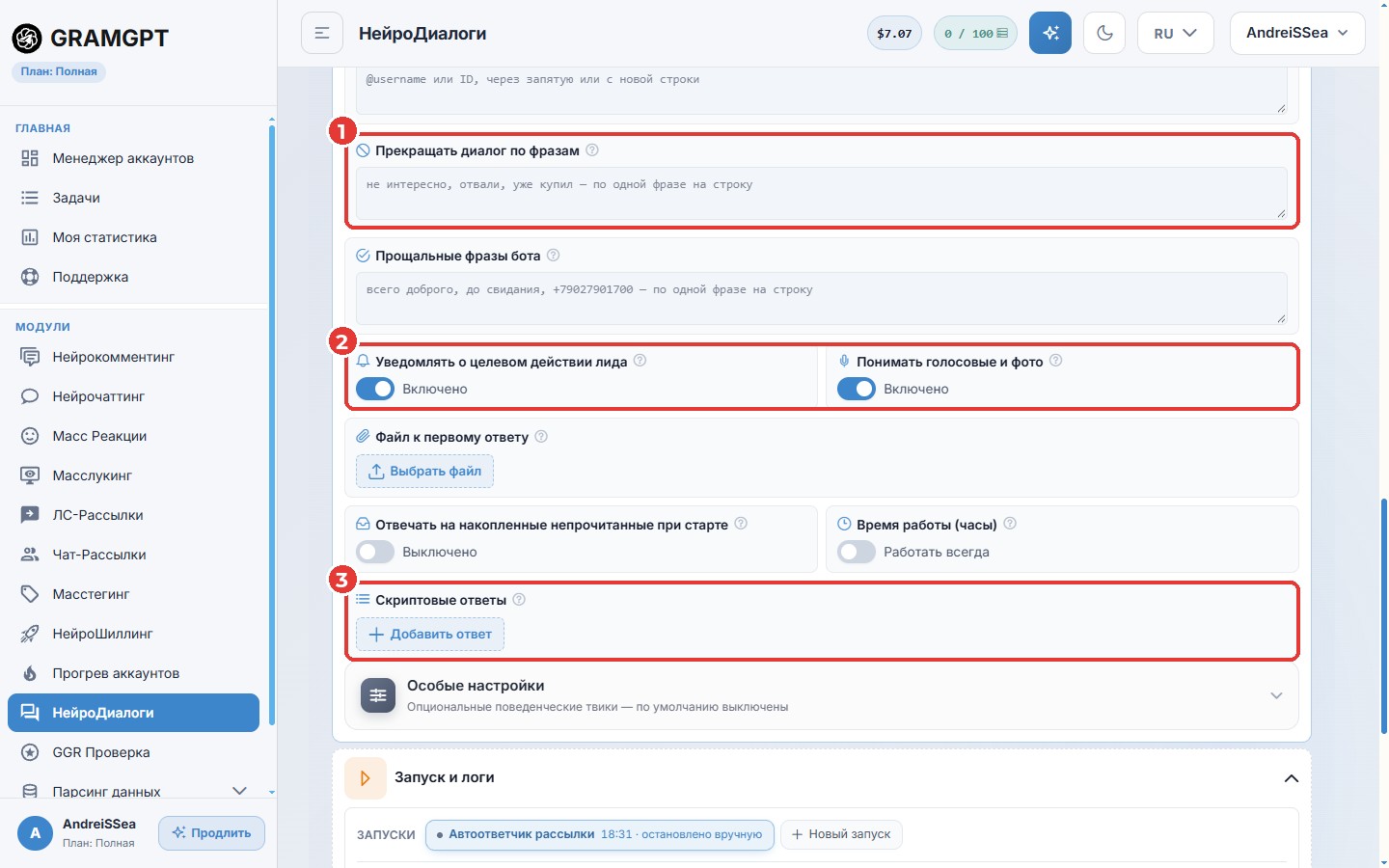The image size is (1389, 868).
Task: Collapse the Запуск и логи section chevron
Action: pyautogui.click(x=1292, y=778)
